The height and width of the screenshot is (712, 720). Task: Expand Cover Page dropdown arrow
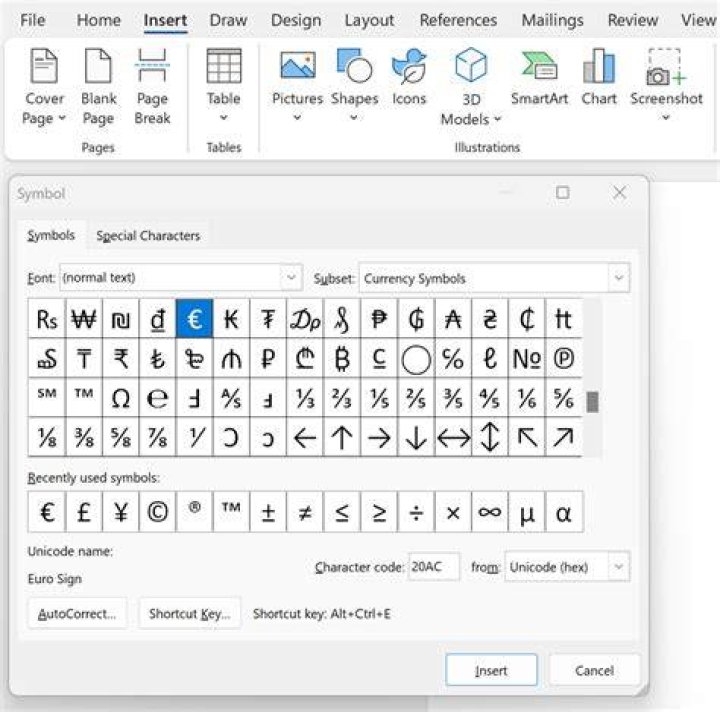point(62,118)
